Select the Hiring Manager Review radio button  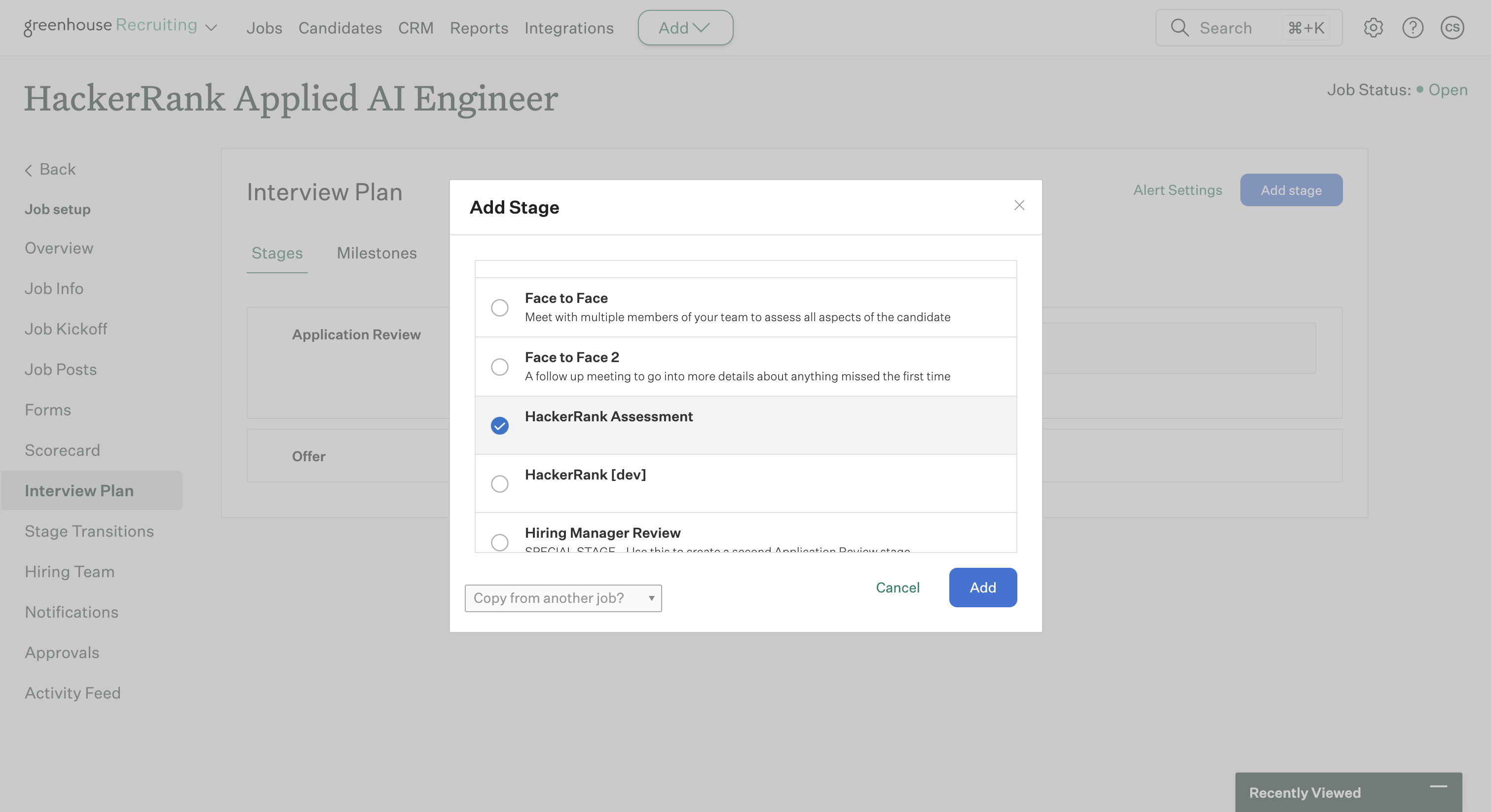(499, 542)
